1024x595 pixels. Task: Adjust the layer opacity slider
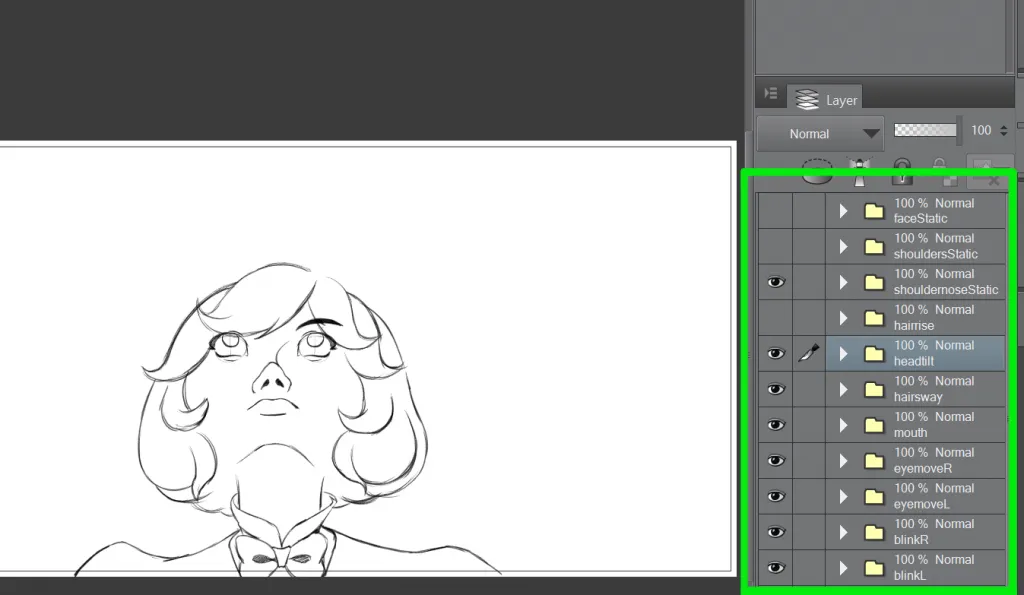pyautogui.click(x=925, y=130)
